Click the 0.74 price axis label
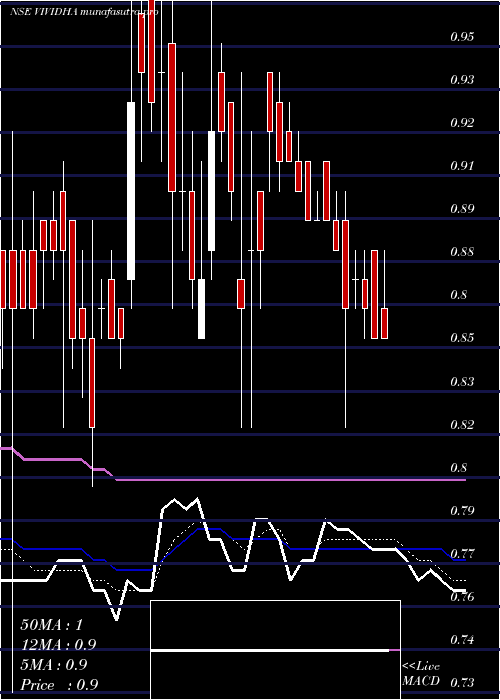500x700 pixels. tap(462, 640)
